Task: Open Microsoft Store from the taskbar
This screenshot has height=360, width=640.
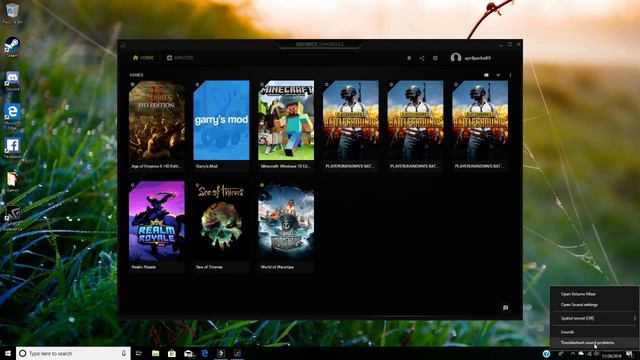Action: pyautogui.click(x=172, y=353)
